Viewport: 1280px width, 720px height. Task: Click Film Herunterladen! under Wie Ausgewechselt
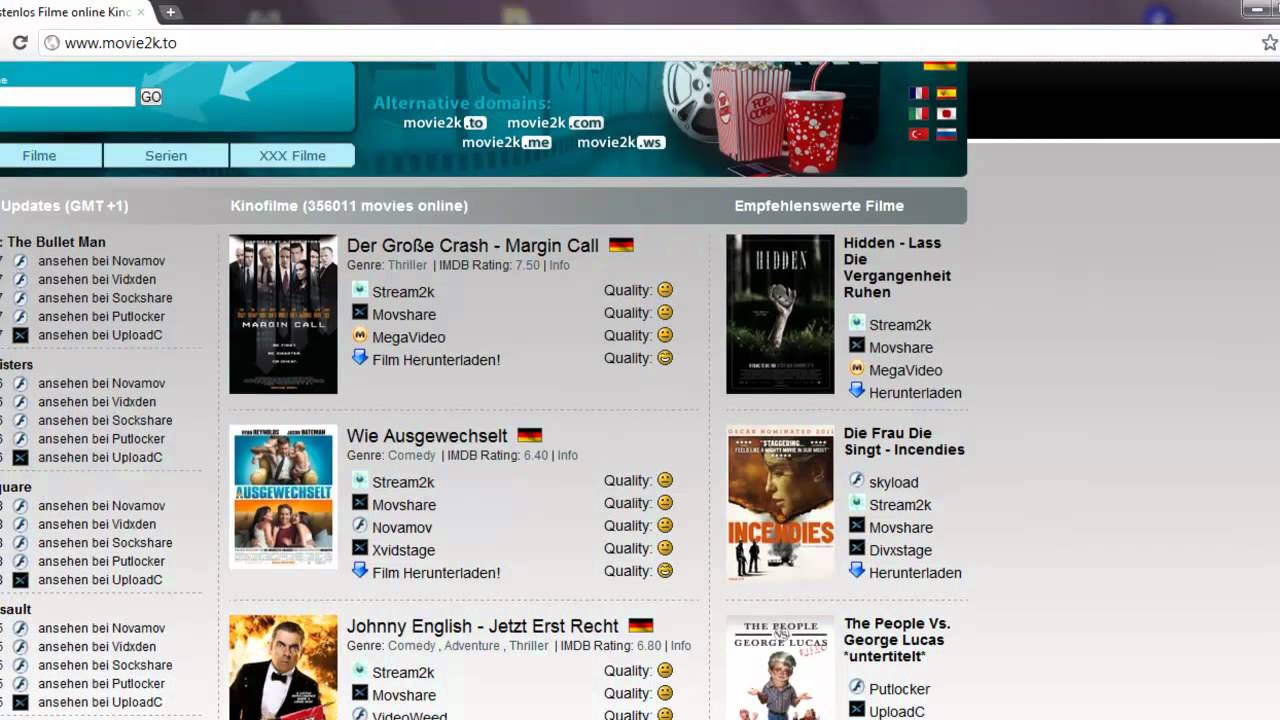436,572
